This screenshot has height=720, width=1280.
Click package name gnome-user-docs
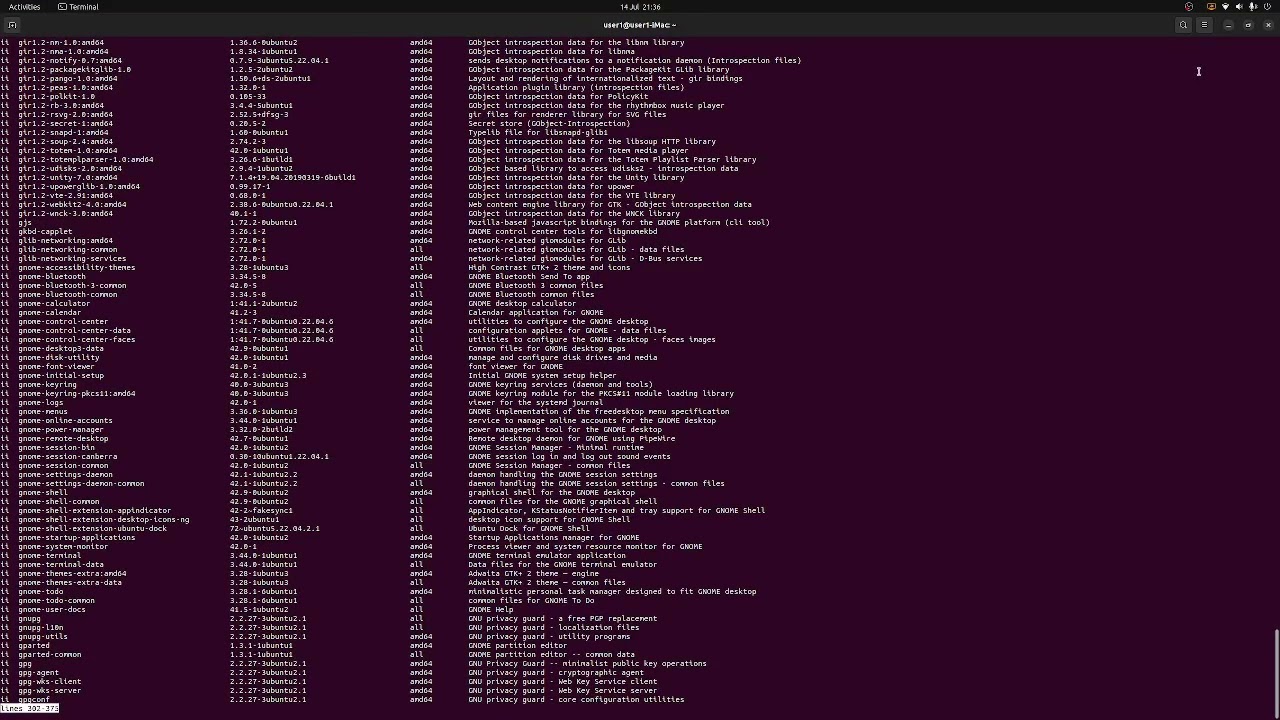click(x=52, y=610)
